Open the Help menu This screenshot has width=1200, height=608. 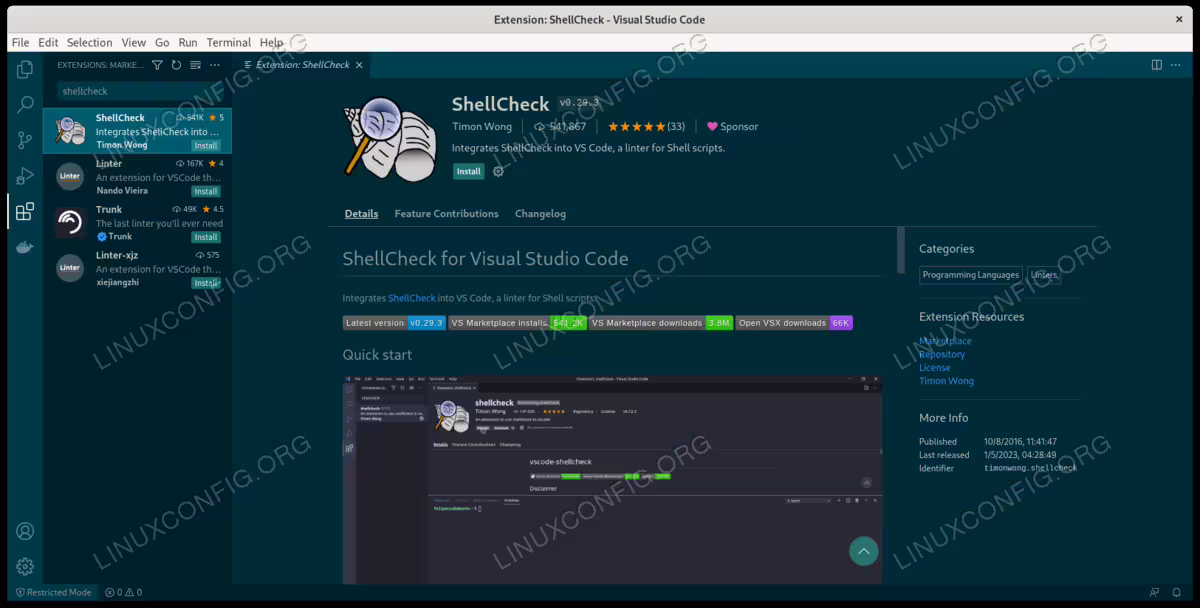[x=271, y=43]
